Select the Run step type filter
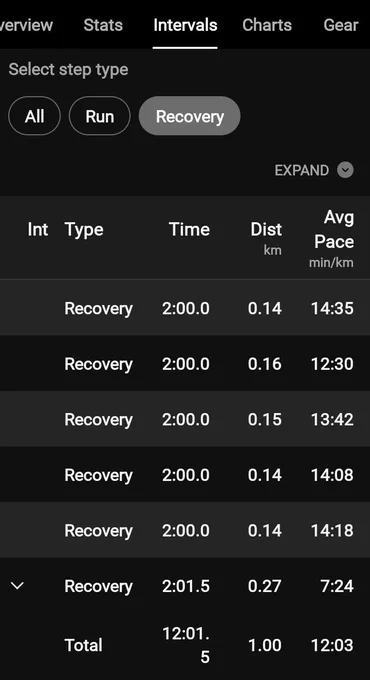 point(99,116)
